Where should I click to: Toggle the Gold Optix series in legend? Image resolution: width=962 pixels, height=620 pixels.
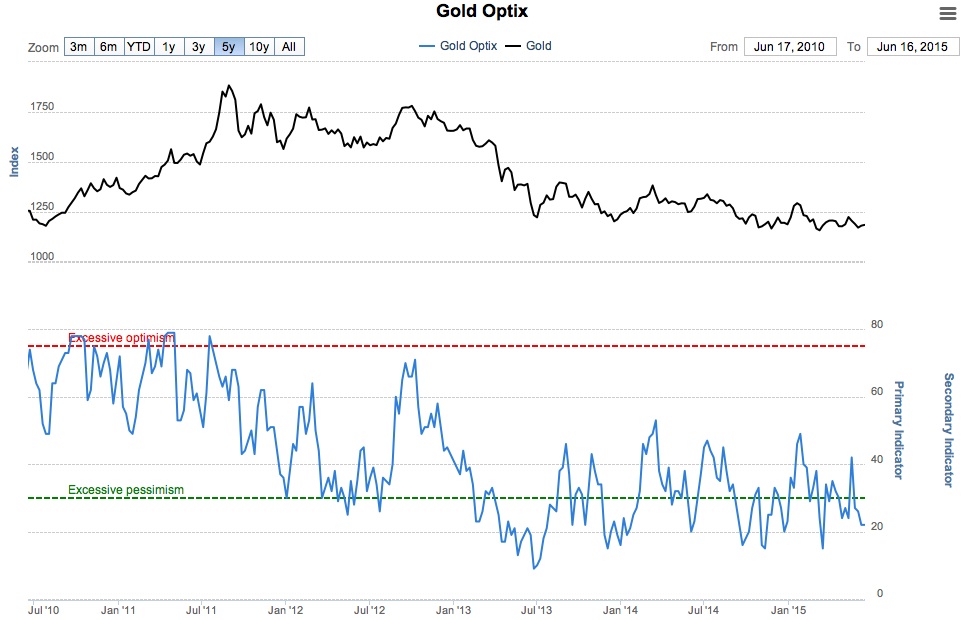[x=462, y=46]
